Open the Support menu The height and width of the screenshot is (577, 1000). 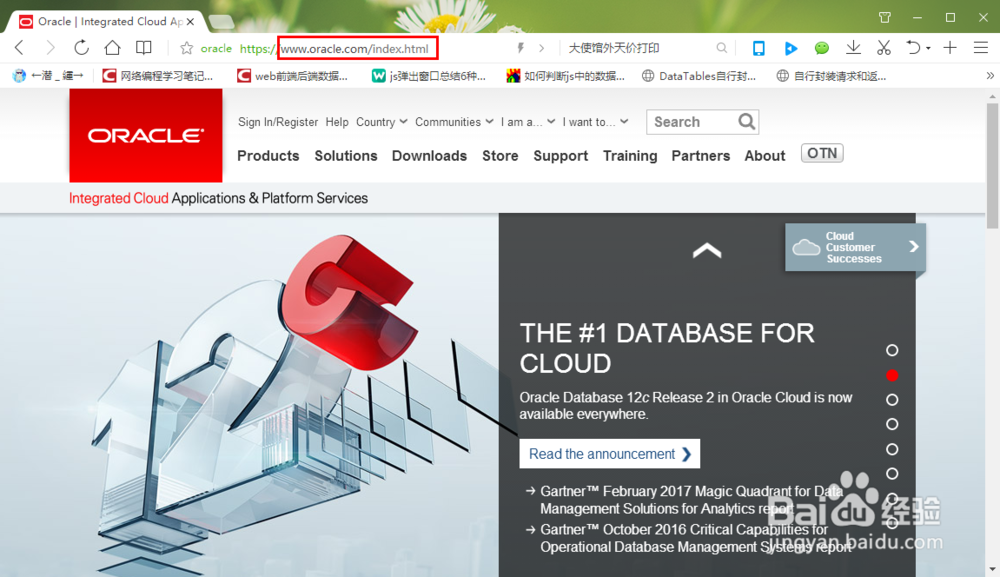(x=561, y=156)
